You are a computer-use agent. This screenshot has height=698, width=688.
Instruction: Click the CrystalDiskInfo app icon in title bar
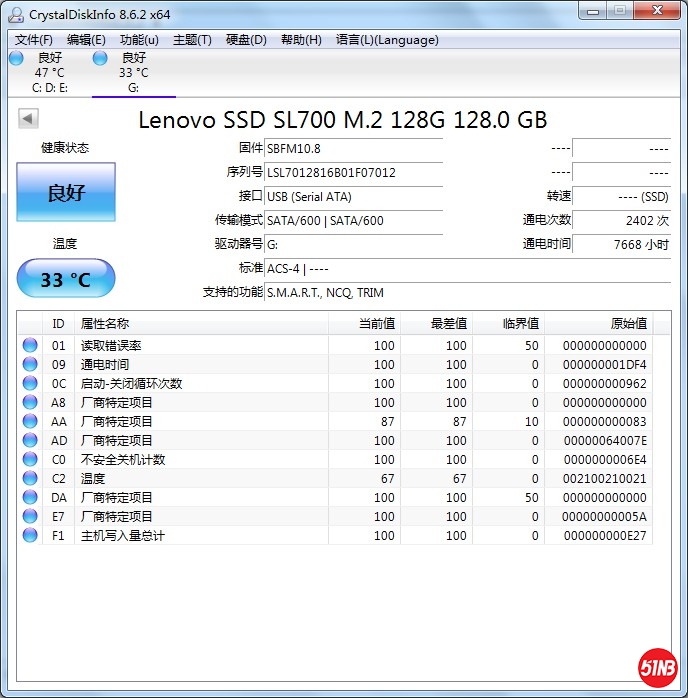[16, 14]
